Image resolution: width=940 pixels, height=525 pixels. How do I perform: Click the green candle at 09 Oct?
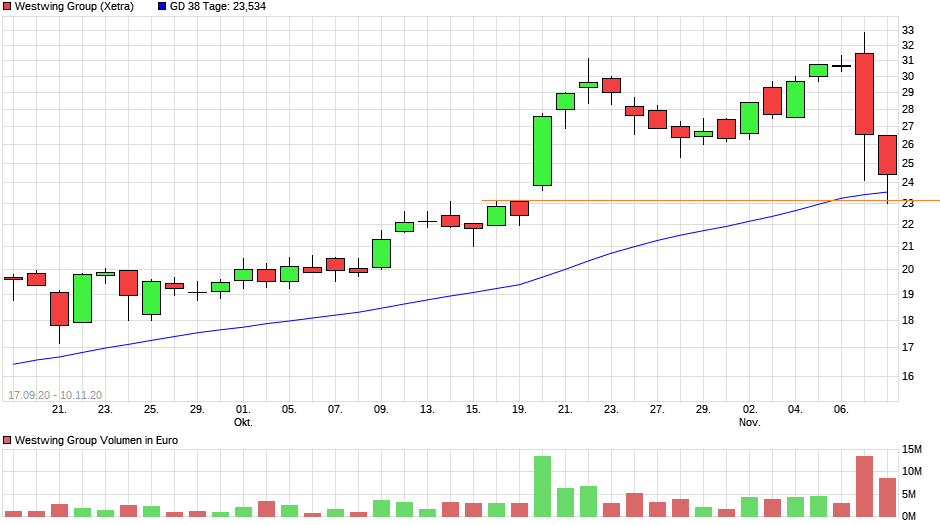381,254
